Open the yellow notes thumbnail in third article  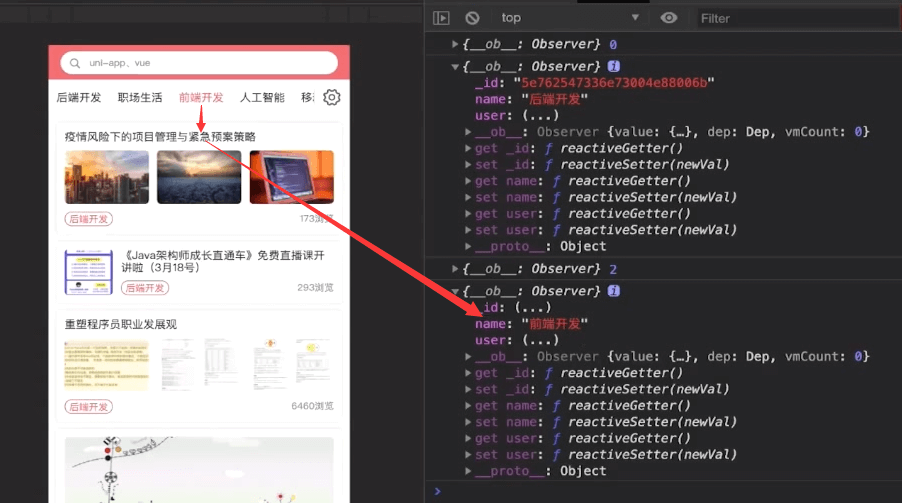click(107, 365)
